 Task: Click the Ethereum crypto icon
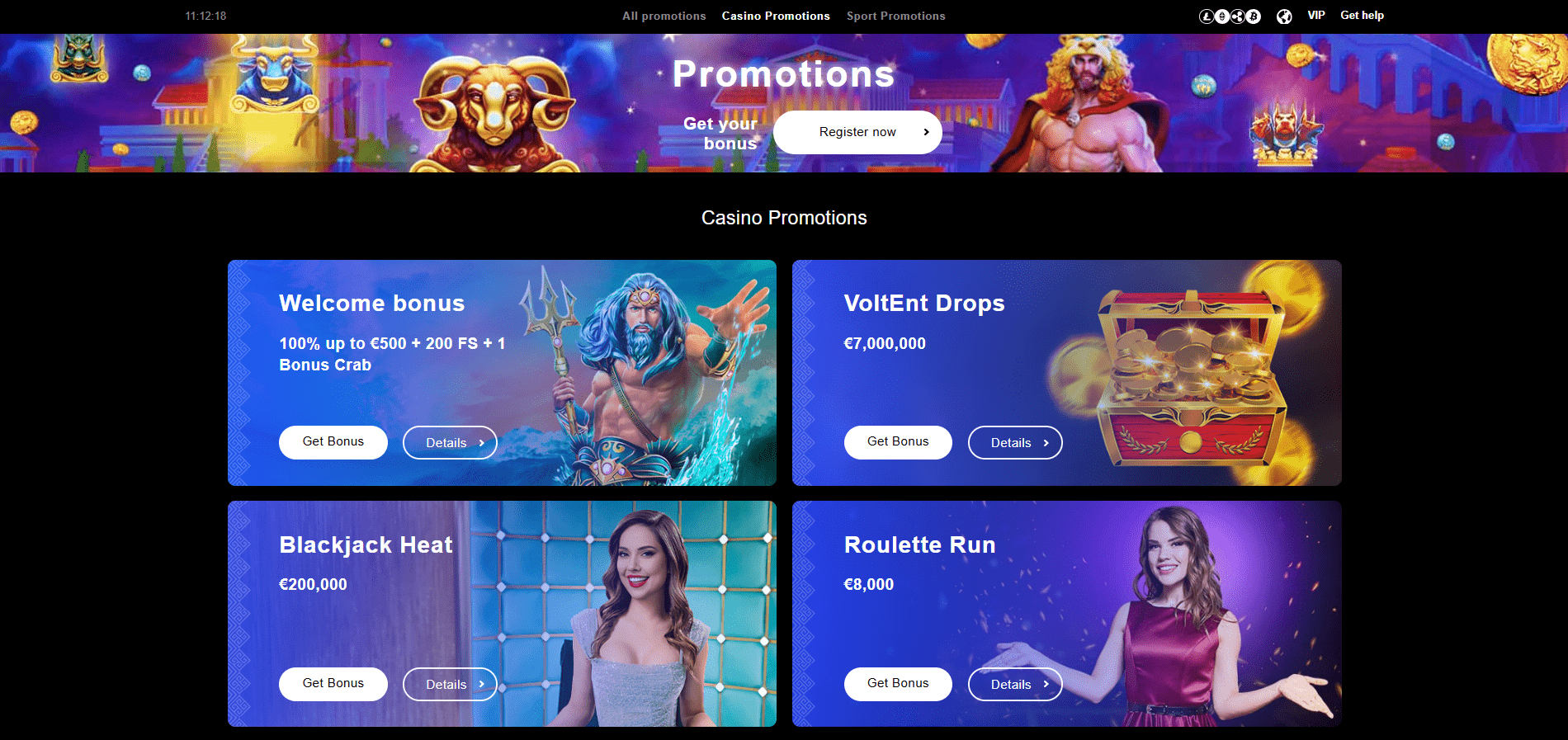click(1222, 16)
